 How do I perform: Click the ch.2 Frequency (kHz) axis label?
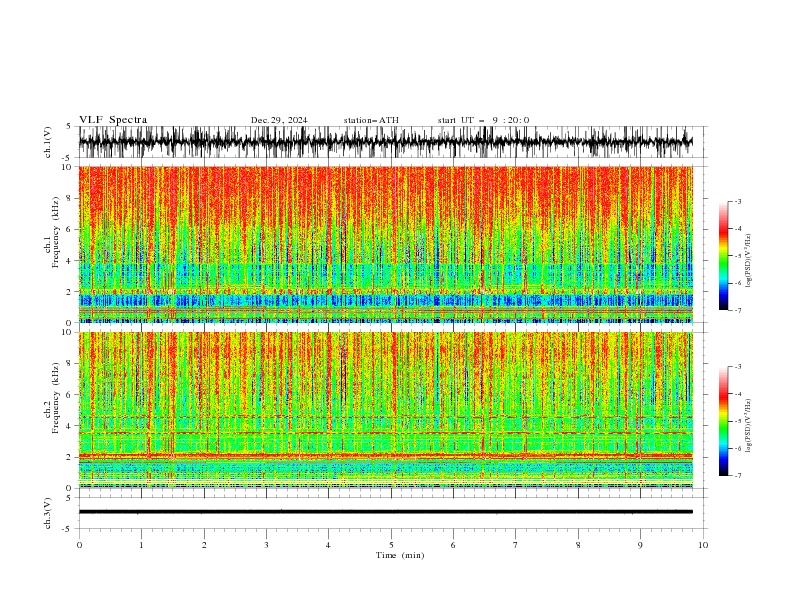pos(52,398)
